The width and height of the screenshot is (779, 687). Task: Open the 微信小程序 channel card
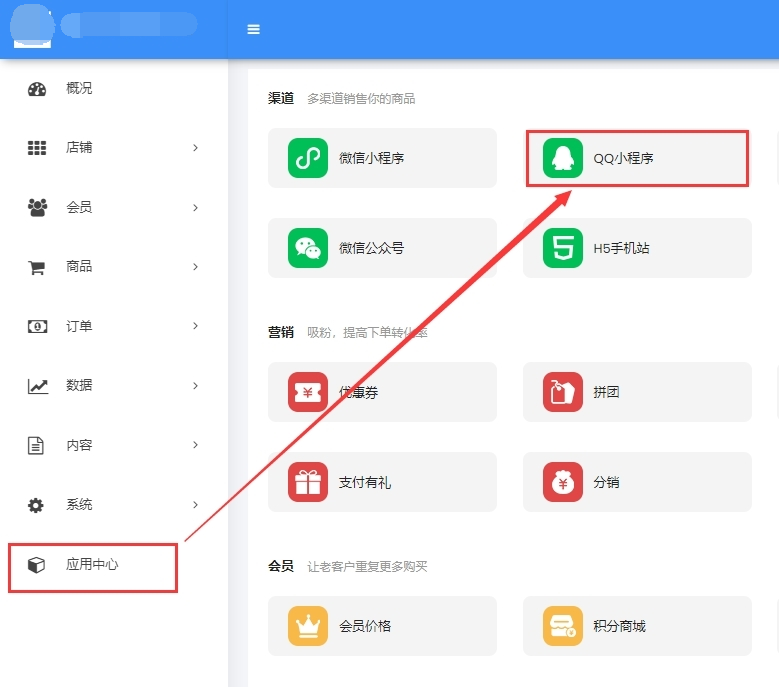pos(382,158)
